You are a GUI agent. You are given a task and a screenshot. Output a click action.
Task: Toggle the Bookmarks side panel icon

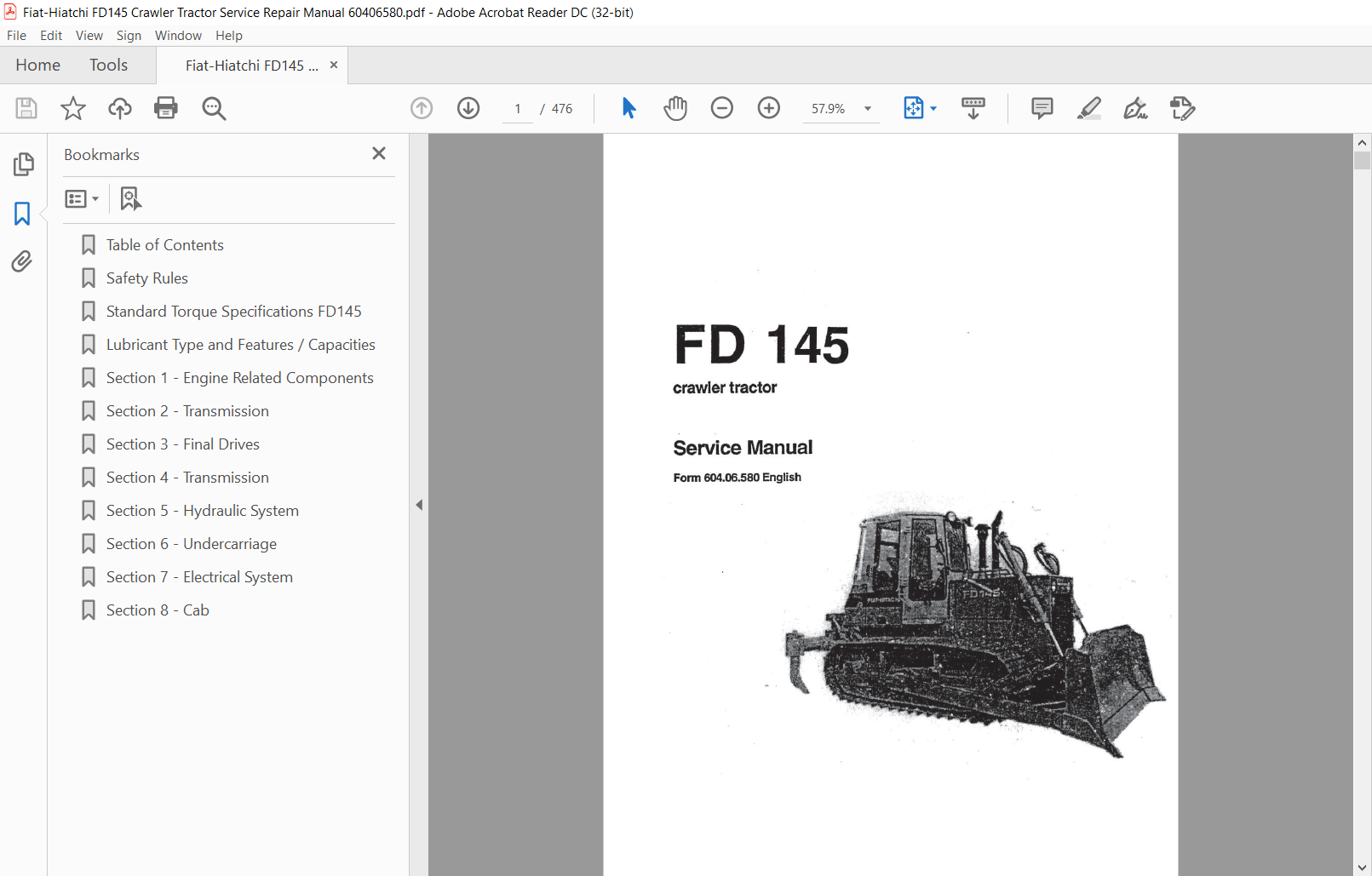point(22,214)
